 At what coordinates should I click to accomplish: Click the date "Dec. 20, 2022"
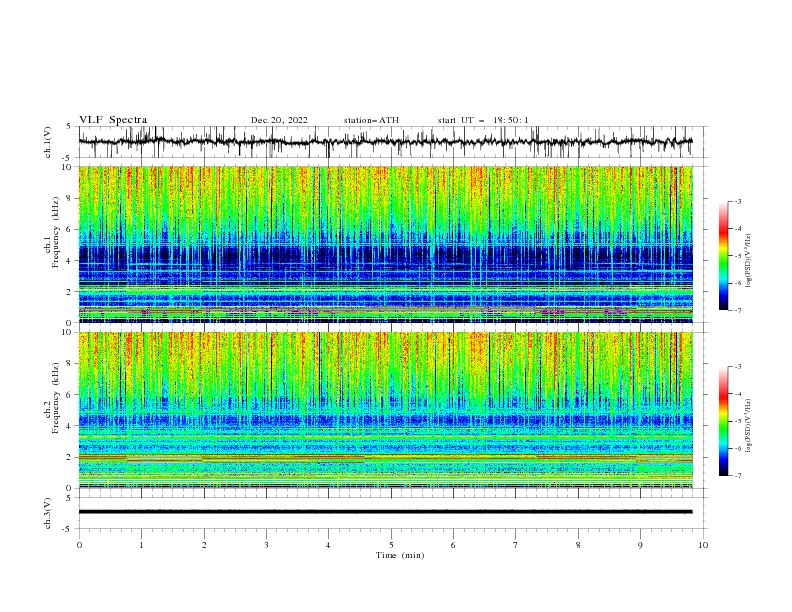coord(279,120)
